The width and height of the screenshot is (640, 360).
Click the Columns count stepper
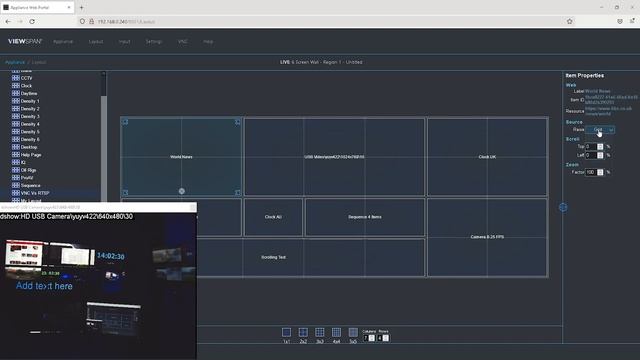[372, 338]
